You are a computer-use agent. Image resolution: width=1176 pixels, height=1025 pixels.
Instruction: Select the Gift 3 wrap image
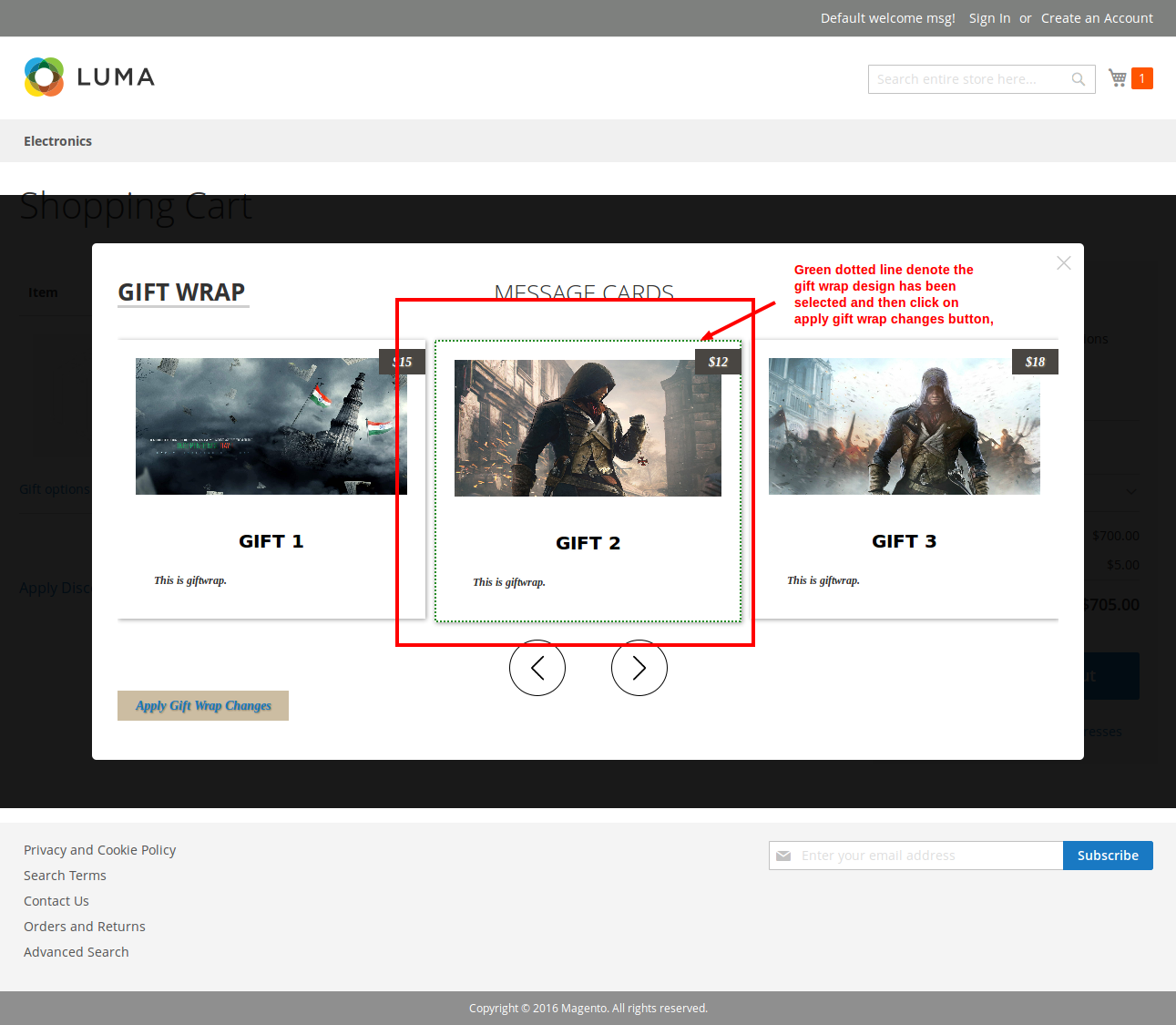click(905, 426)
